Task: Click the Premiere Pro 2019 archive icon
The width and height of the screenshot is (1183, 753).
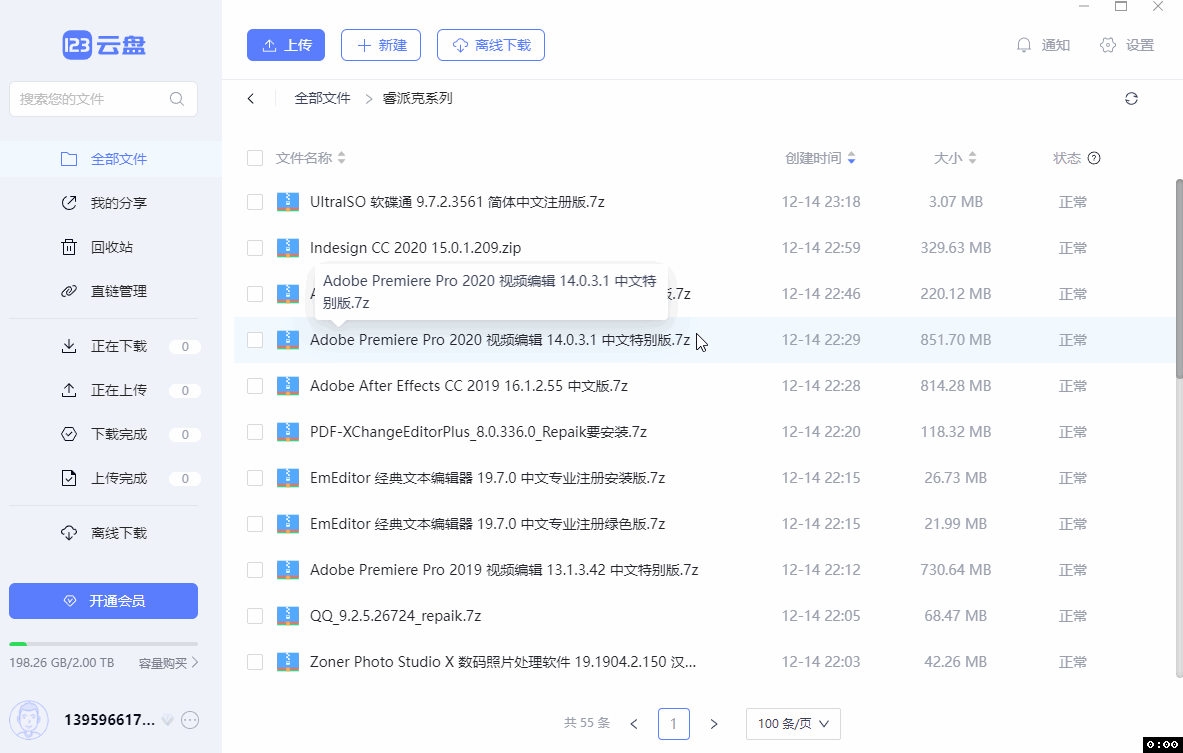Action: (287, 570)
